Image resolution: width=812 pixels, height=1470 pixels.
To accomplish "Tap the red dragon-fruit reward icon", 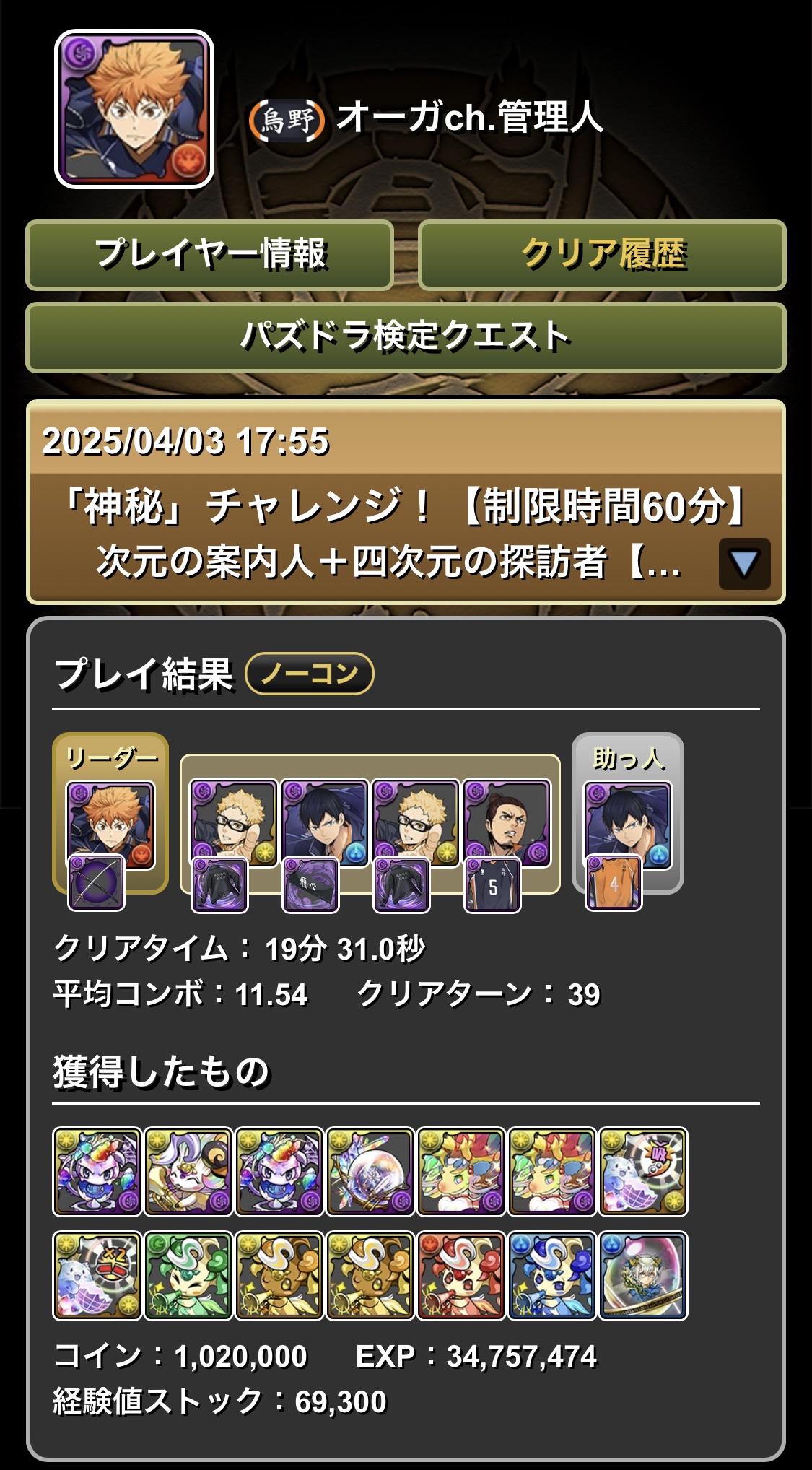I will pos(461,1276).
